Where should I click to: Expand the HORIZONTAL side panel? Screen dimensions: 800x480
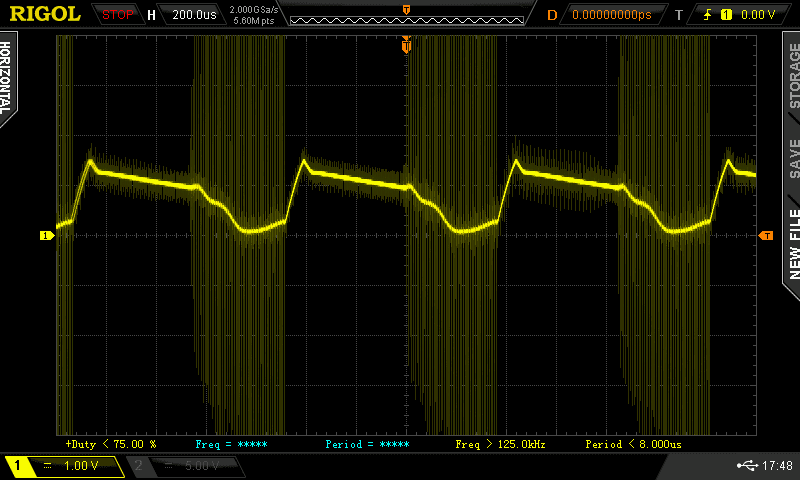[9, 80]
